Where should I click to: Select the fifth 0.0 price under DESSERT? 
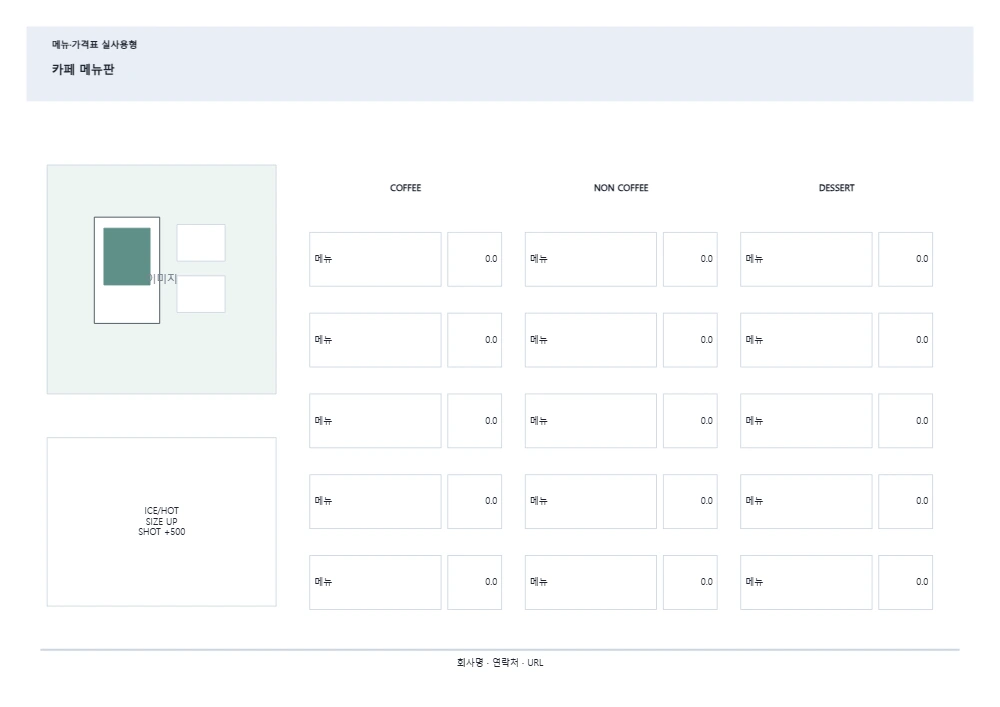(906, 582)
